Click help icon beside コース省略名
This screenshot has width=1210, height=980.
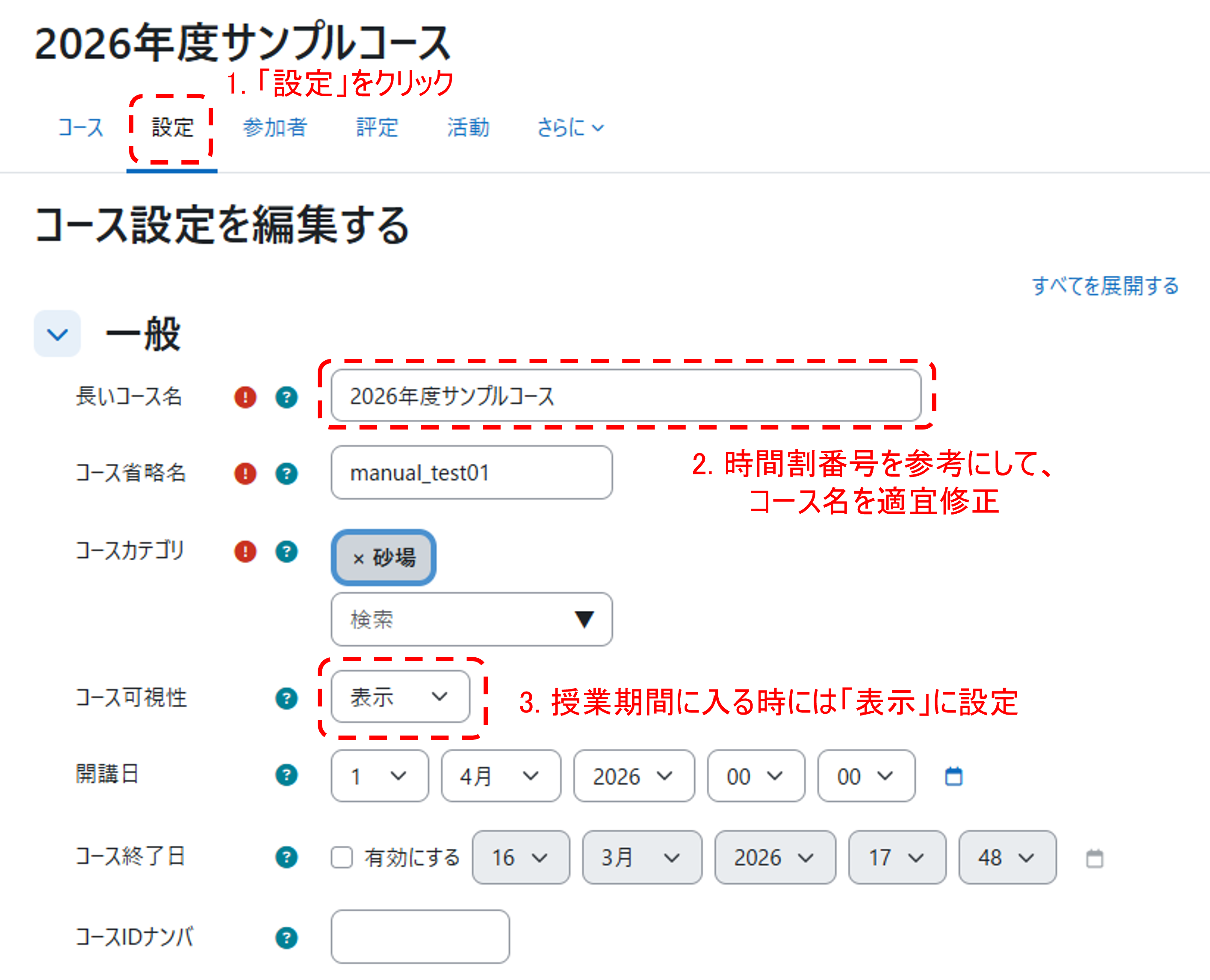pyautogui.click(x=286, y=473)
